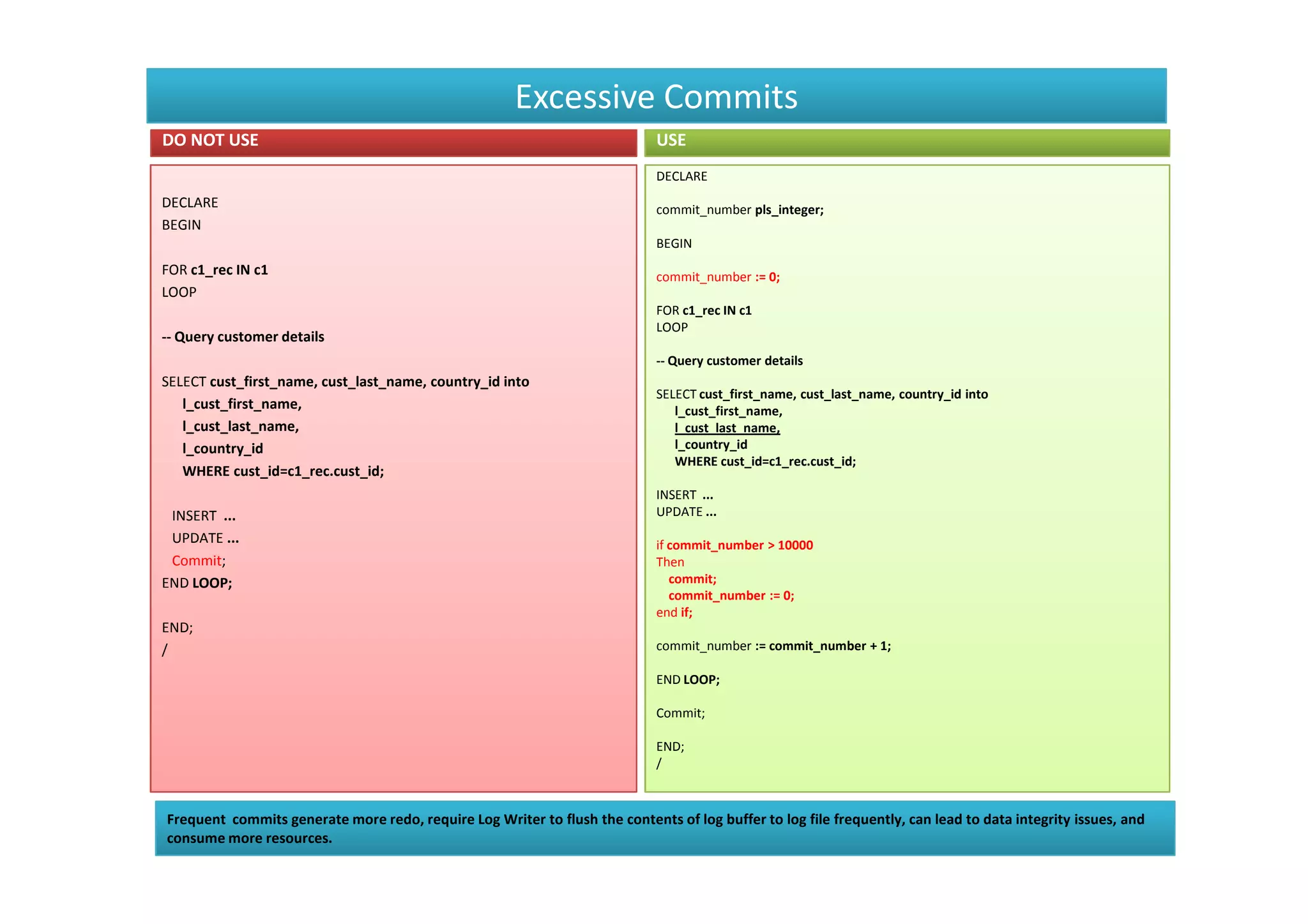The image size is (1308, 924).
Task: Click the underlined l_cust_last_name text
Action: [727, 428]
